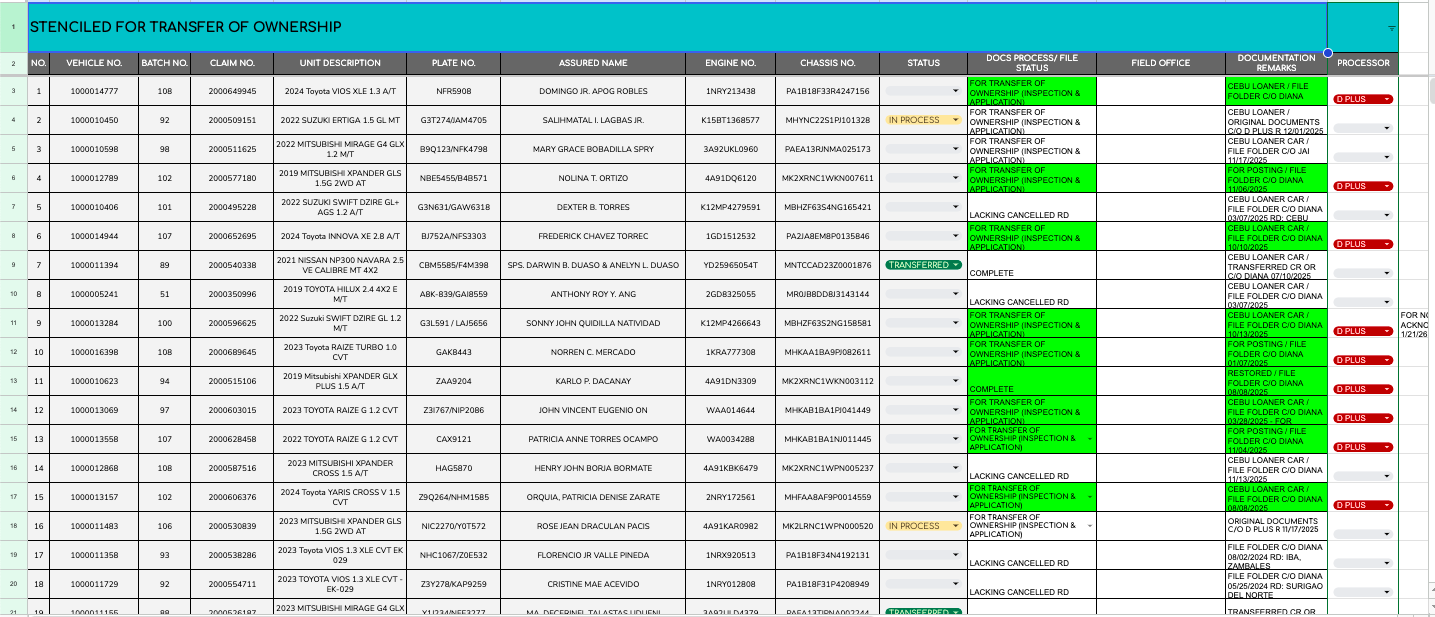Select claim number cell 2000509151
Screen dimensions: 1435x617
(232, 120)
